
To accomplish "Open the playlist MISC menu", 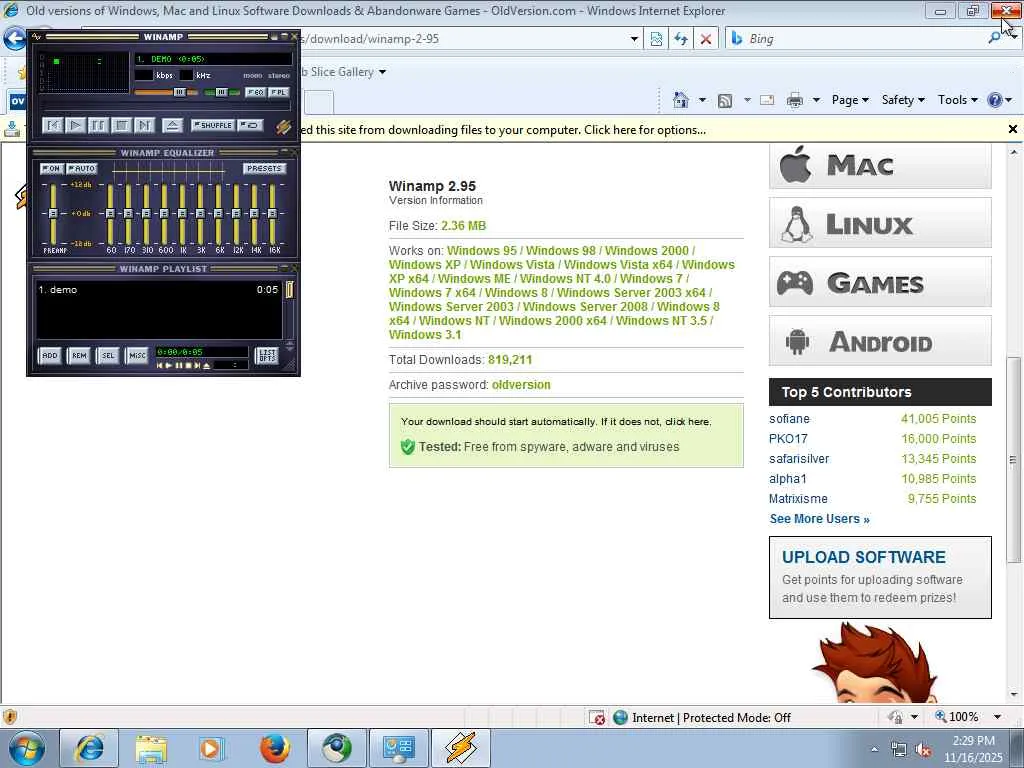I will pos(137,355).
